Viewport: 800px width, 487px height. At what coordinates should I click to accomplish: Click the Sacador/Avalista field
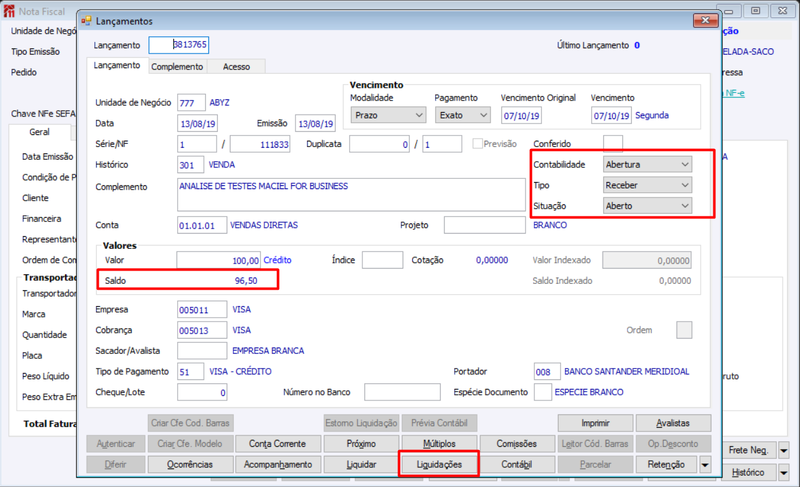(202, 351)
